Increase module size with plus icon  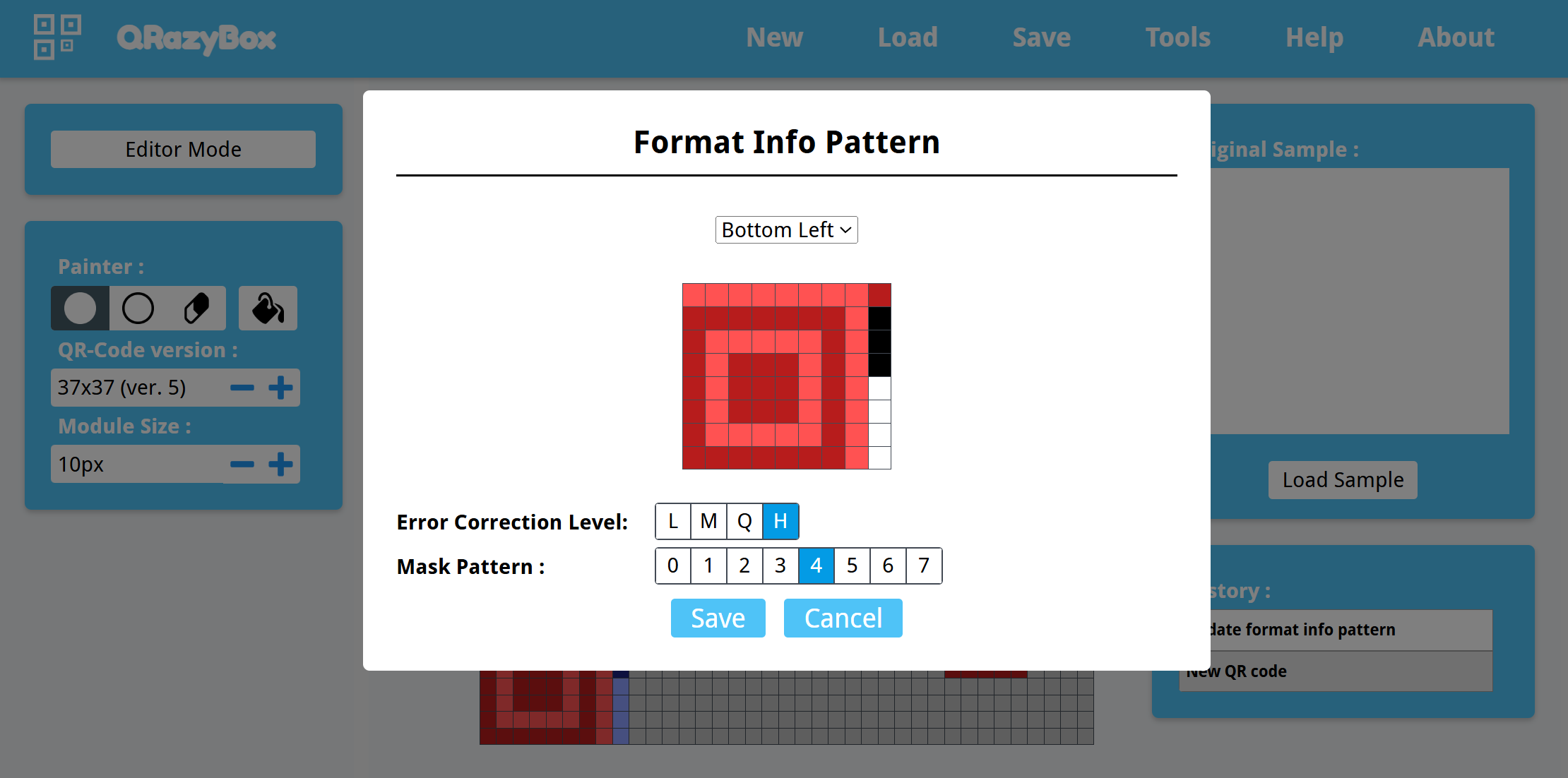(x=280, y=465)
